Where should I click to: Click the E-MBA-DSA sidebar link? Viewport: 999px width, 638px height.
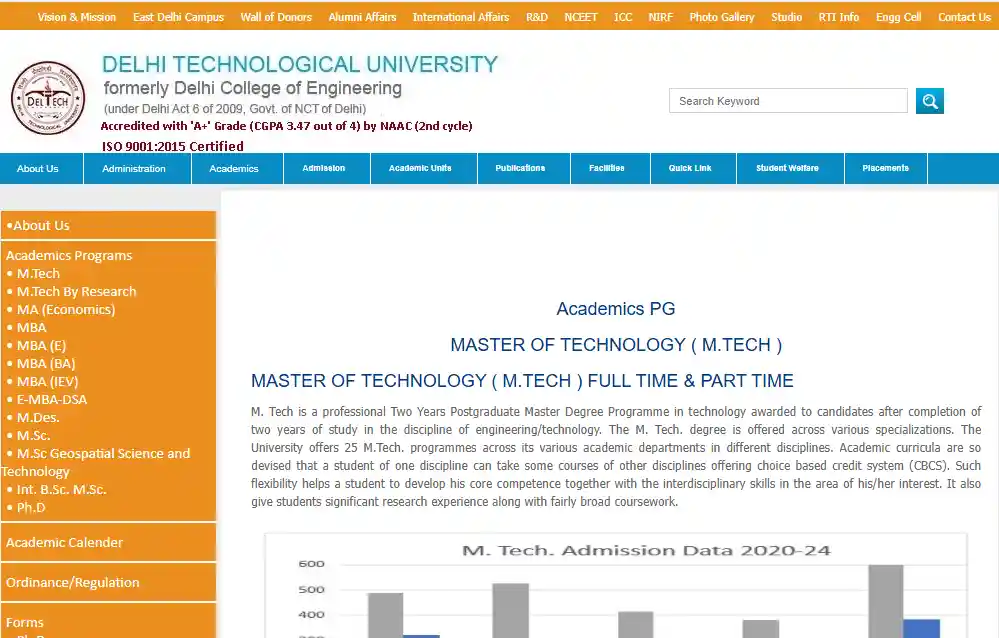pyautogui.click(x=52, y=400)
